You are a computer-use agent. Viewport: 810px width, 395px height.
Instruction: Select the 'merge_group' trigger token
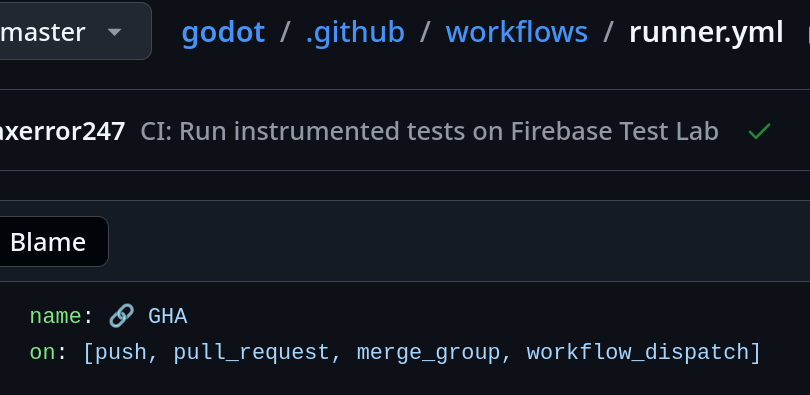pos(428,353)
